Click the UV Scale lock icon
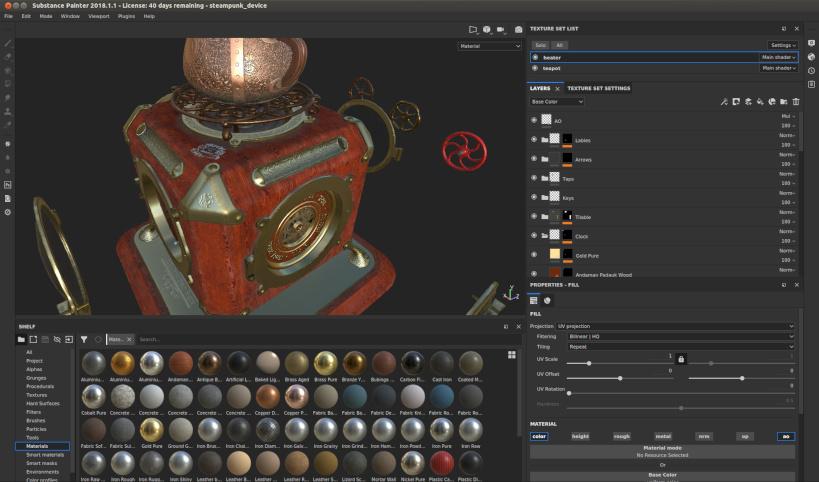Viewport: 819px width, 482px height. click(681, 359)
